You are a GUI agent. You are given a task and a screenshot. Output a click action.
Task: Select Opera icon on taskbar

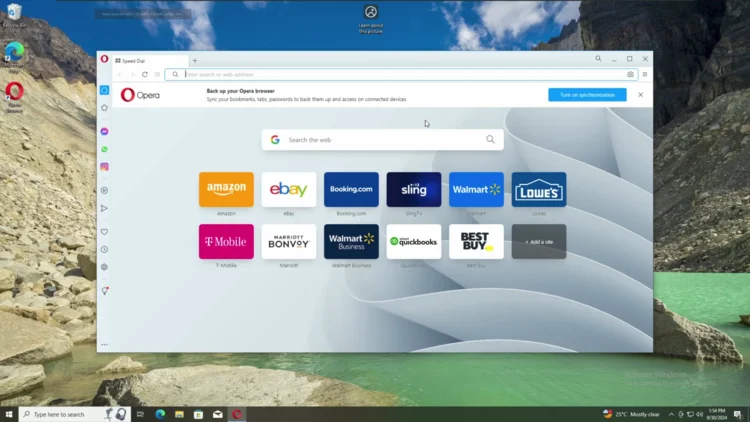(237, 414)
